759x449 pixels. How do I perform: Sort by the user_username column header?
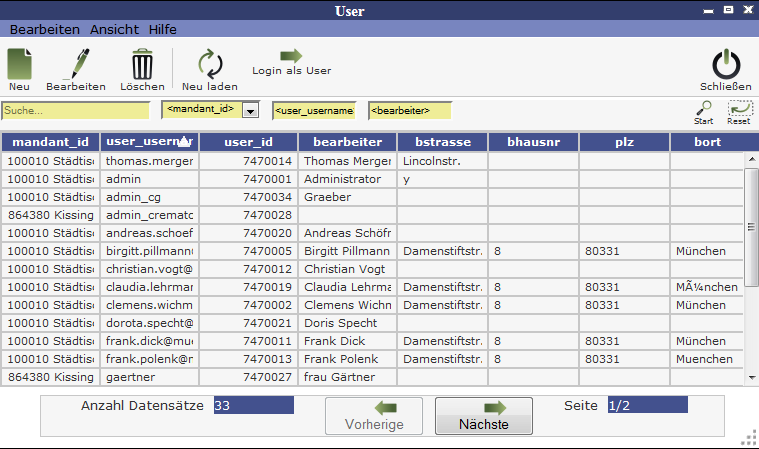148,142
